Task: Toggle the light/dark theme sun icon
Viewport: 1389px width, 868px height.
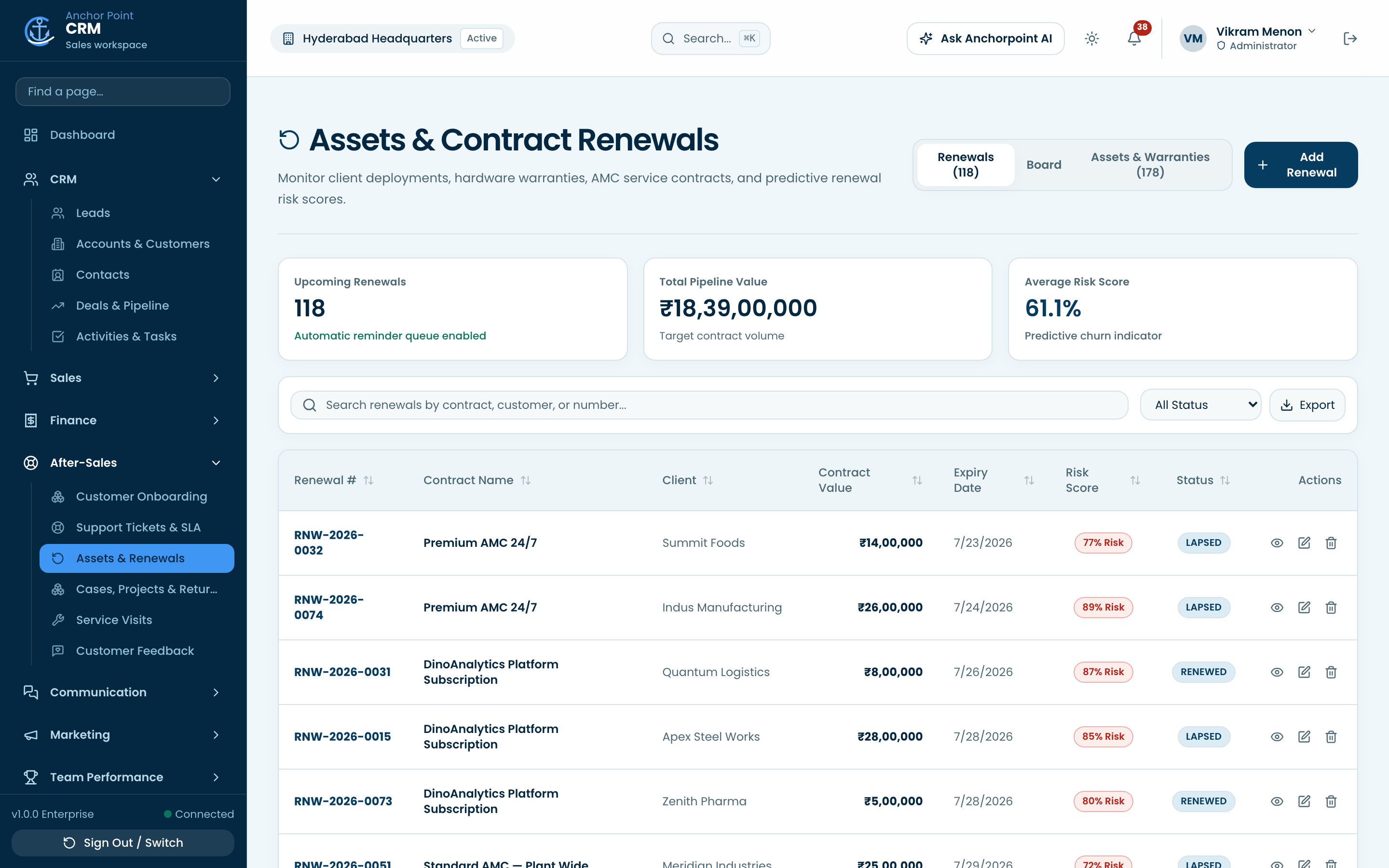Action: click(1092, 39)
